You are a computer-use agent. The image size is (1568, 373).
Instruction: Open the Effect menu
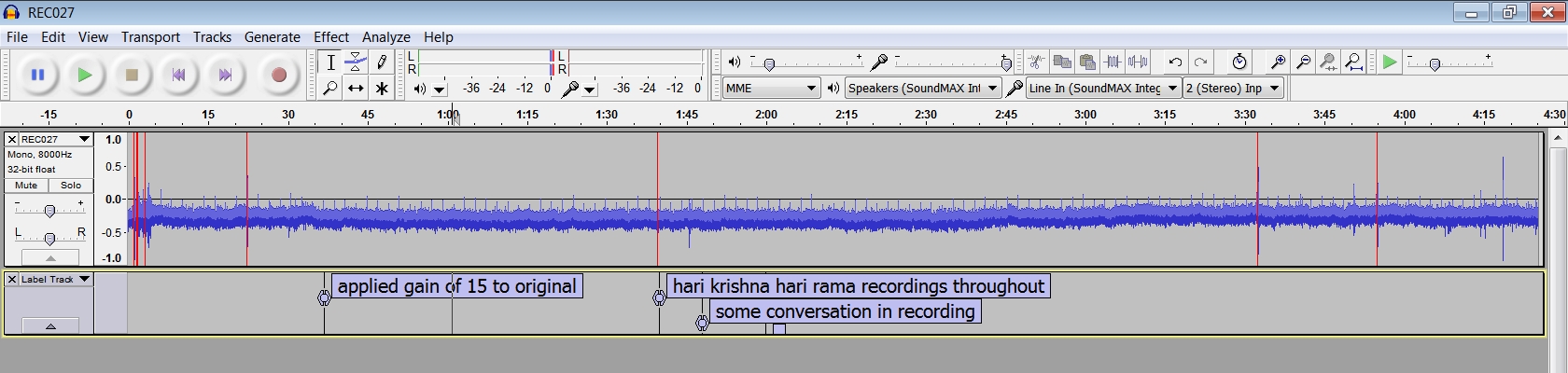tap(330, 37)
